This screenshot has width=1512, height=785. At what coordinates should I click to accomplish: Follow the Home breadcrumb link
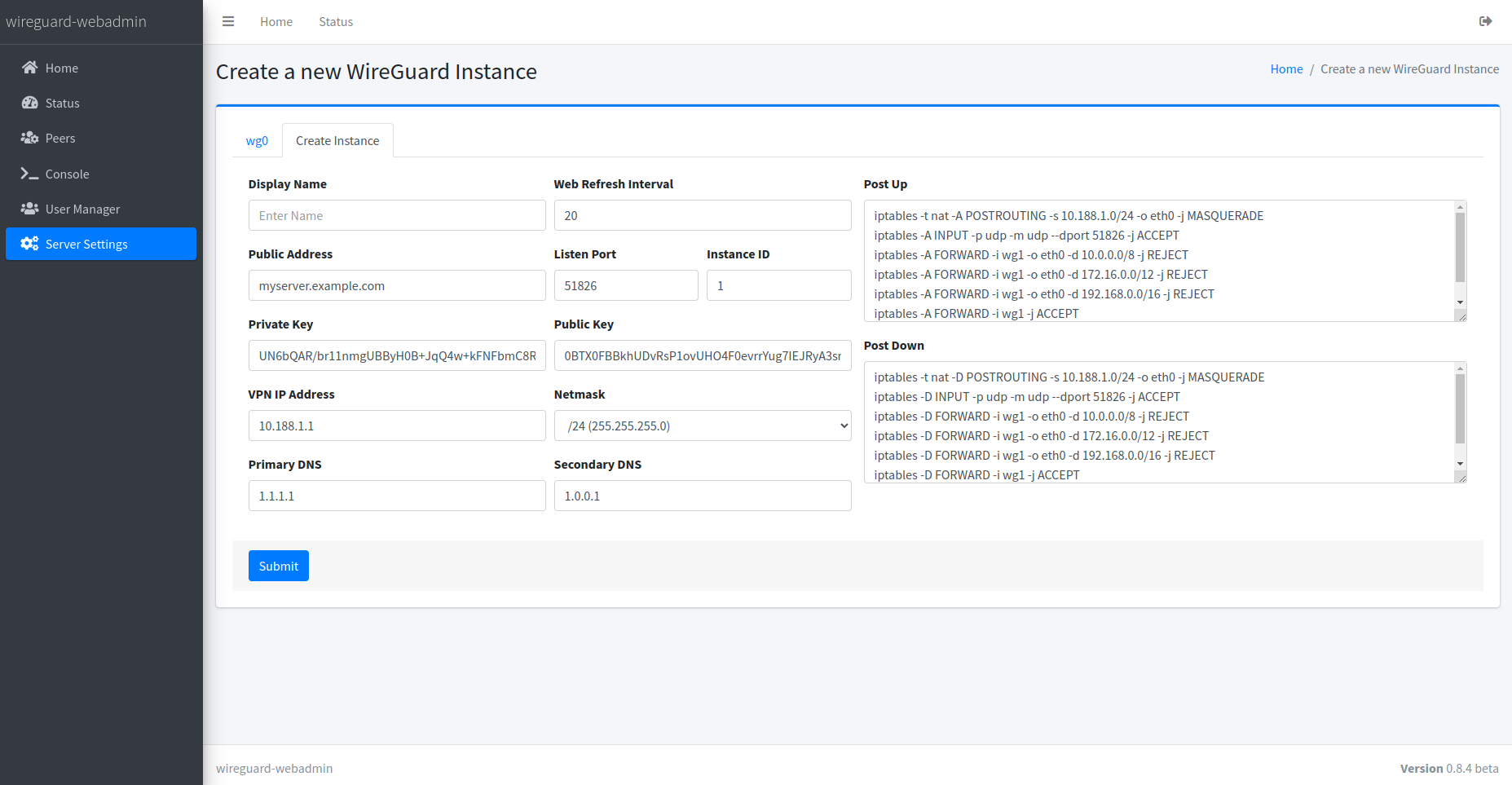point(1286,68)
